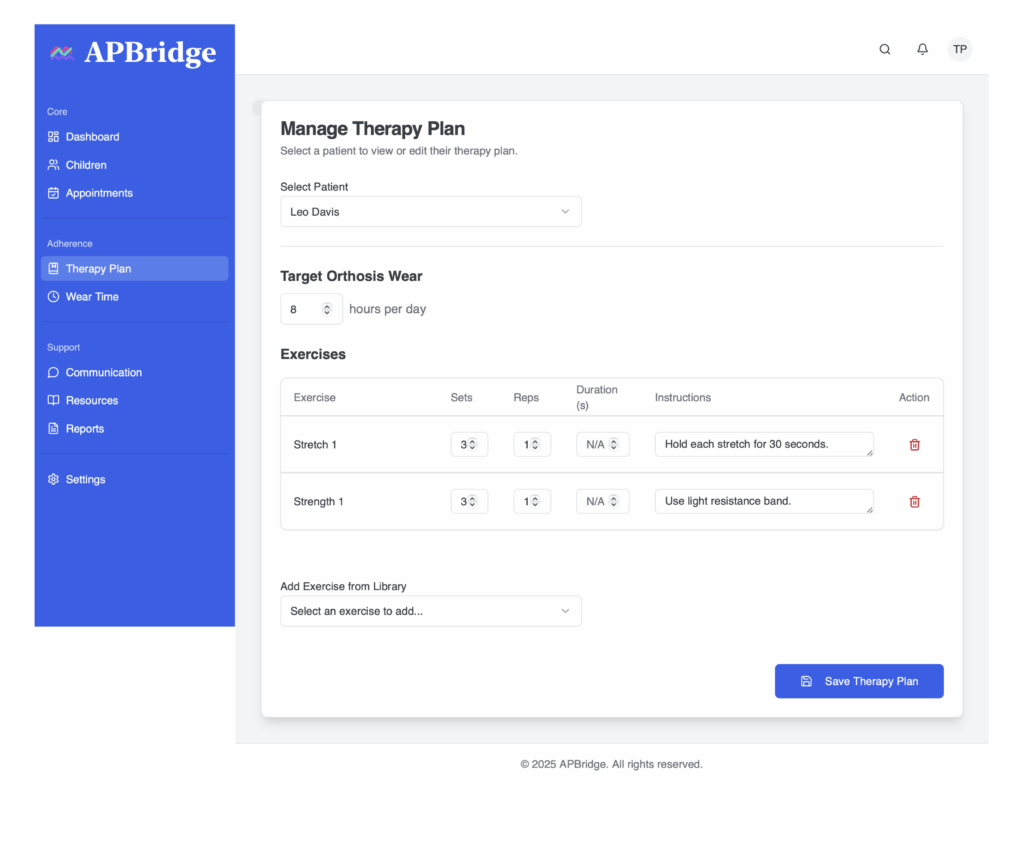Click the Exercise column header

tap(314, 397)
